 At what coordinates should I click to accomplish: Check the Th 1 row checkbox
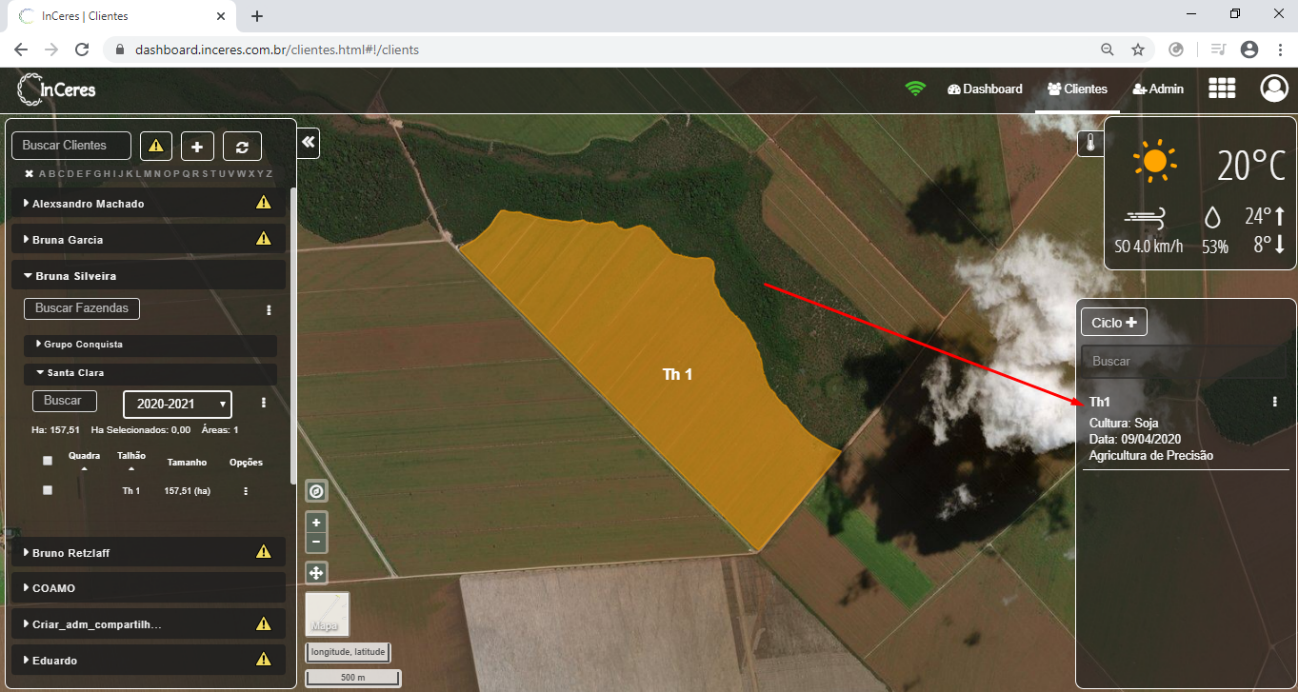click(47, 491)
